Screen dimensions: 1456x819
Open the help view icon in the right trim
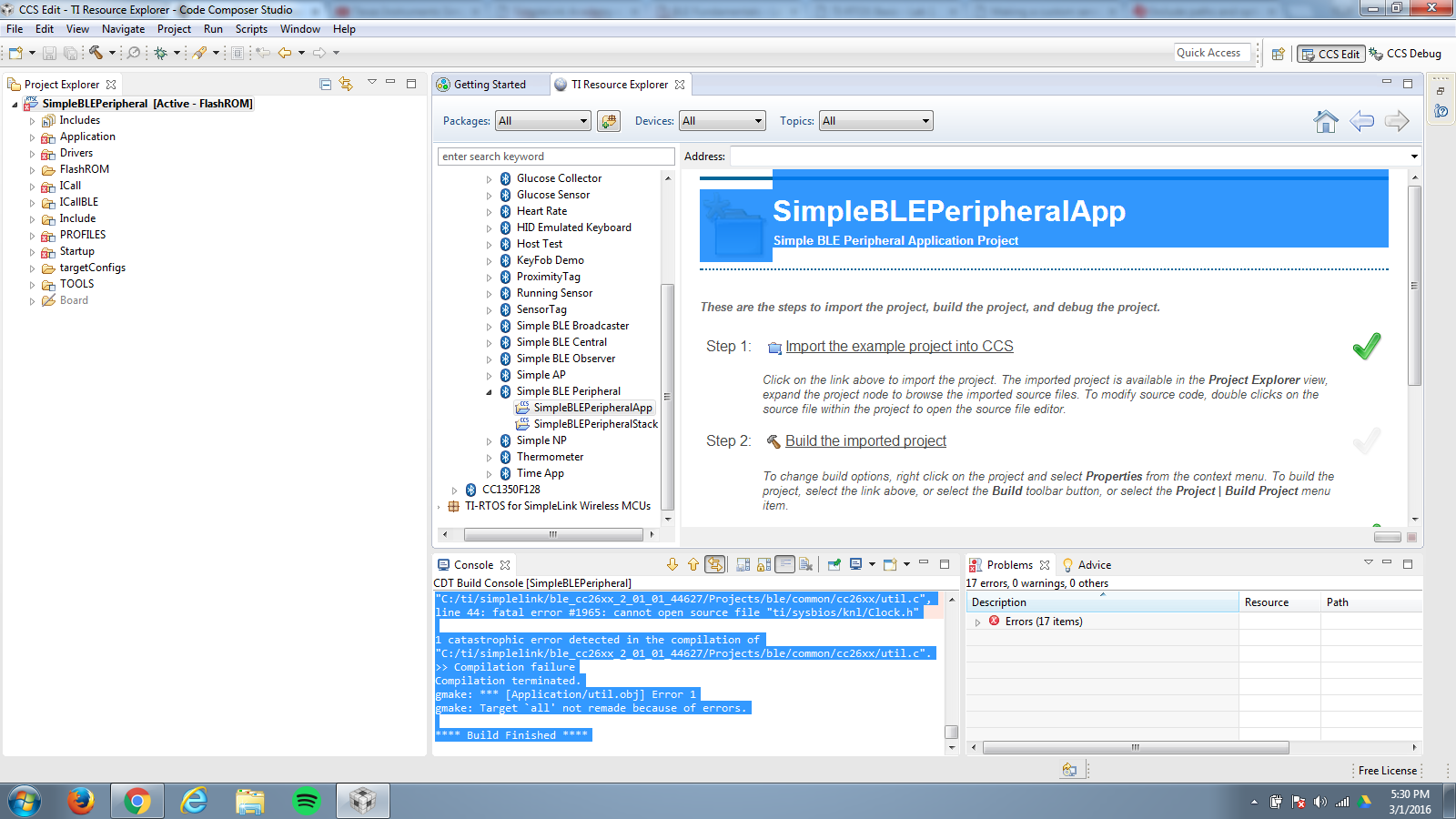[x=1441, y=111]
